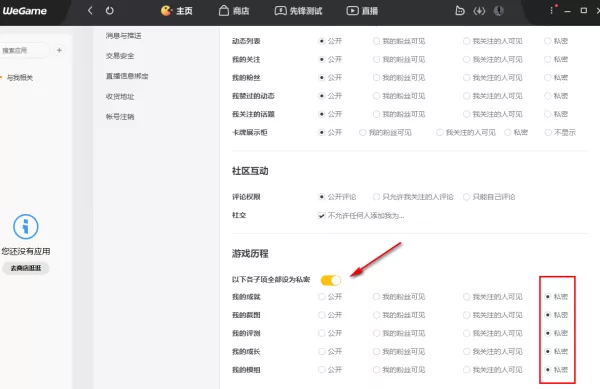Image resolution: width=600 pixels, height=389 pixels.
Task: Open the 直播 tab
Action: 362,11
